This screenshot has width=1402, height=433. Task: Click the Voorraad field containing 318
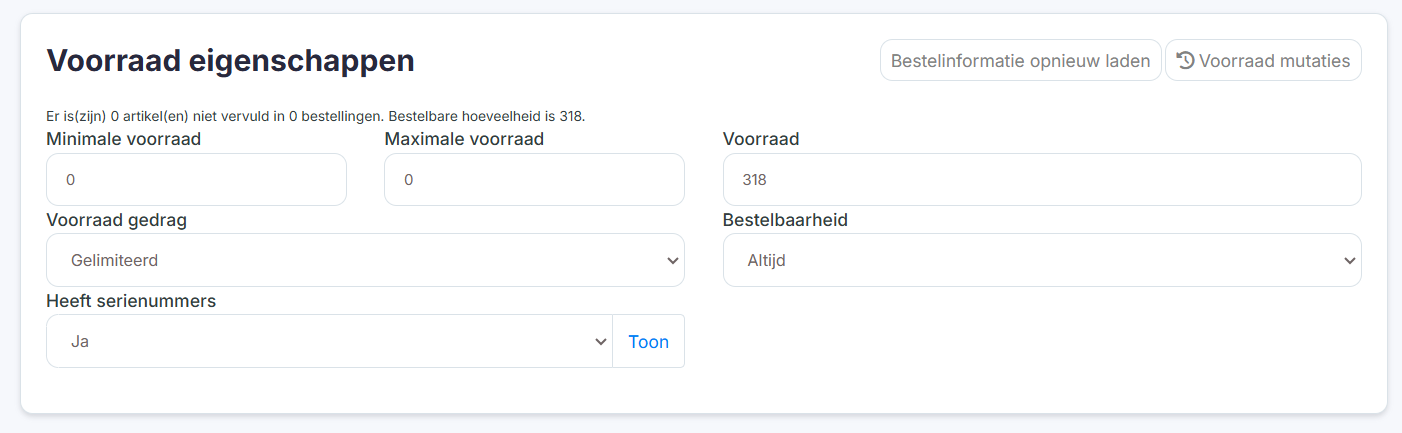1042,180
